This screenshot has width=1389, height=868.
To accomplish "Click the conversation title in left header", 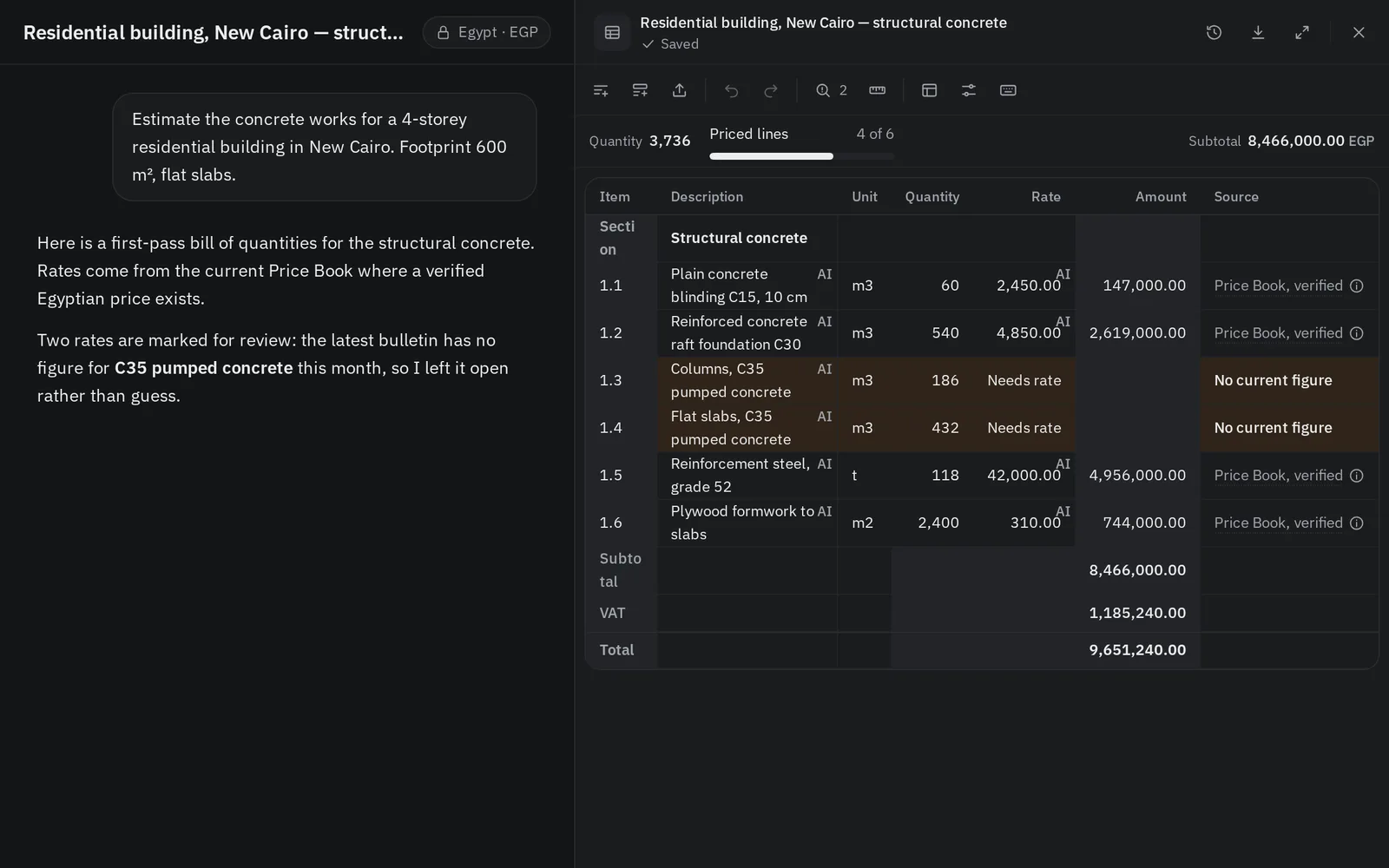I will (x=213, y=32).
